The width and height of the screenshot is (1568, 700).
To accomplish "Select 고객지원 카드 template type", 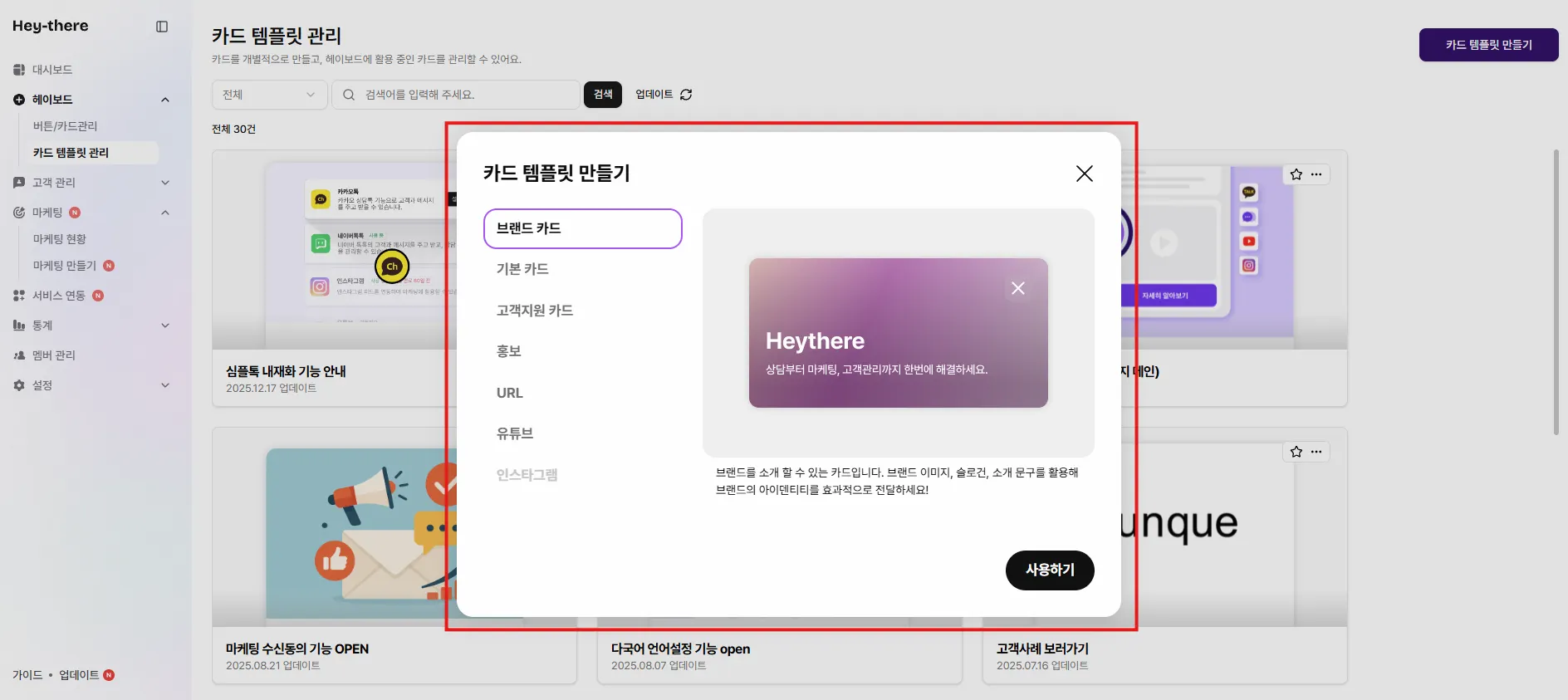I will (x=583, y=311).
